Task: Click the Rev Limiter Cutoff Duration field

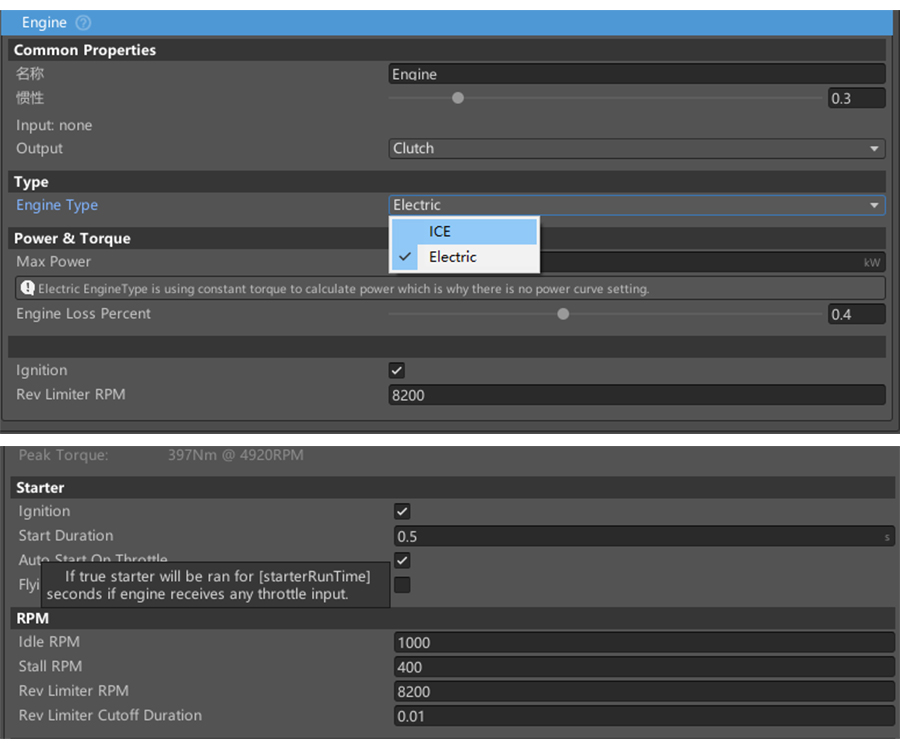Action: (644, 716)
